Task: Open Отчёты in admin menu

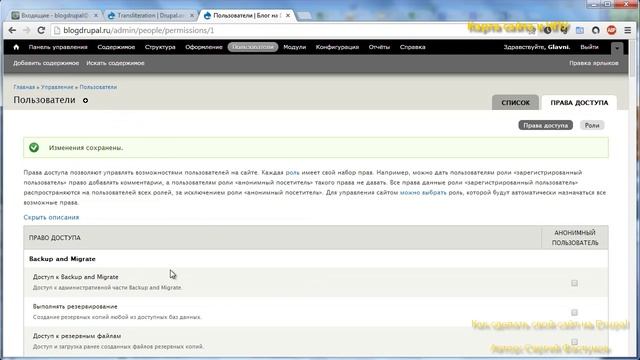Action: 379,47
